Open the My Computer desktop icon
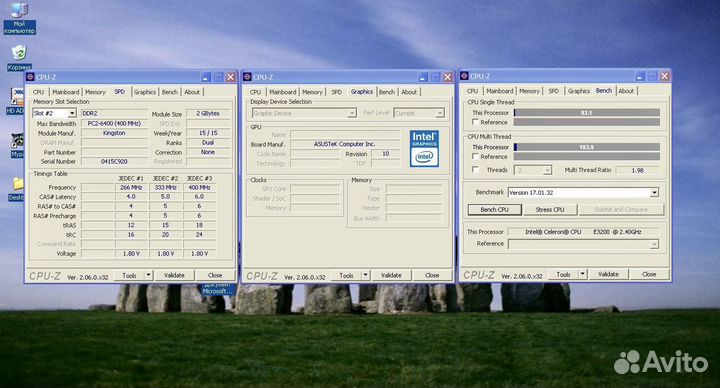The height and width of the screenshot is (388, 720). tap(19, 18)
